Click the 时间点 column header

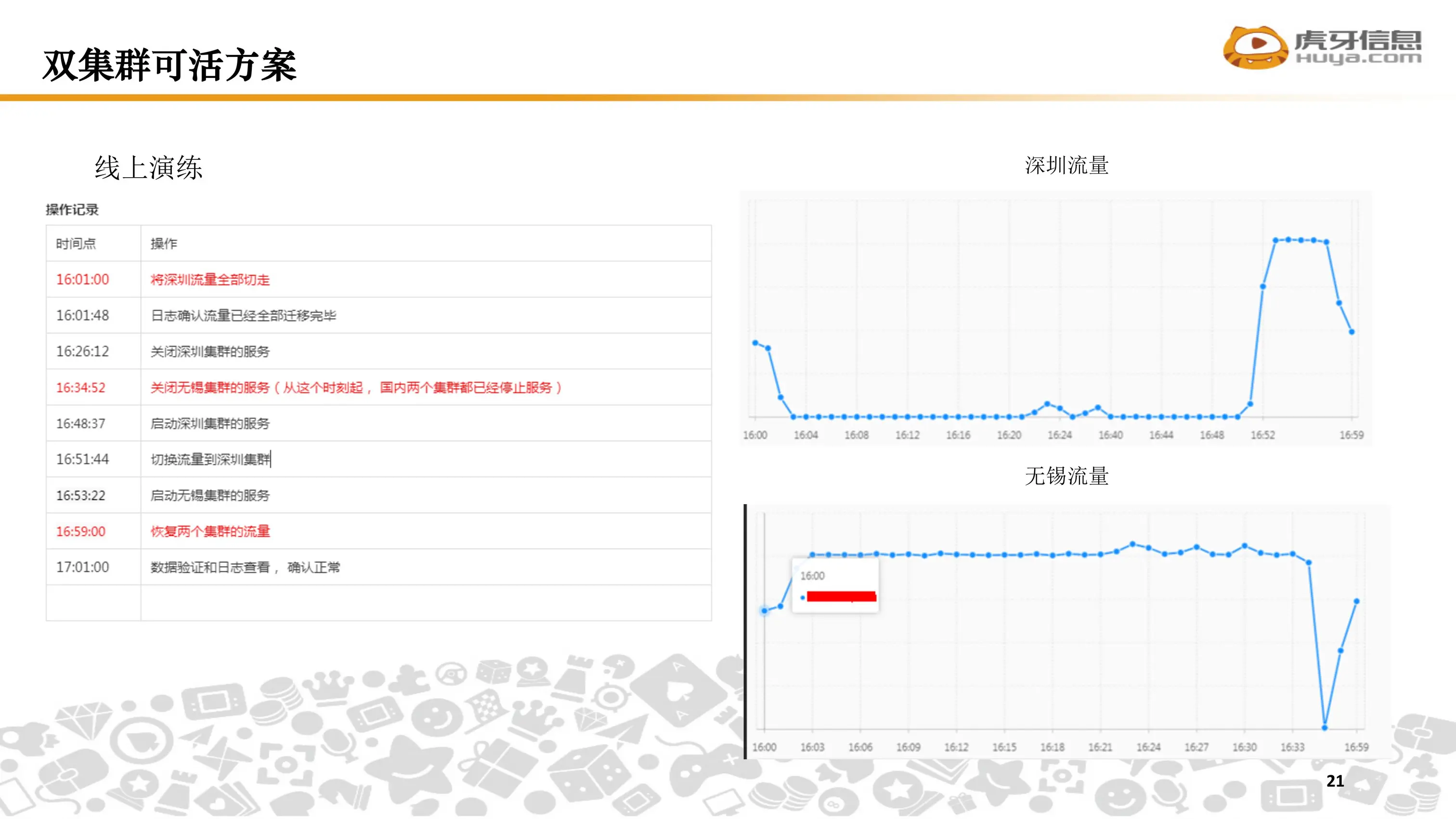coord(76,244)
